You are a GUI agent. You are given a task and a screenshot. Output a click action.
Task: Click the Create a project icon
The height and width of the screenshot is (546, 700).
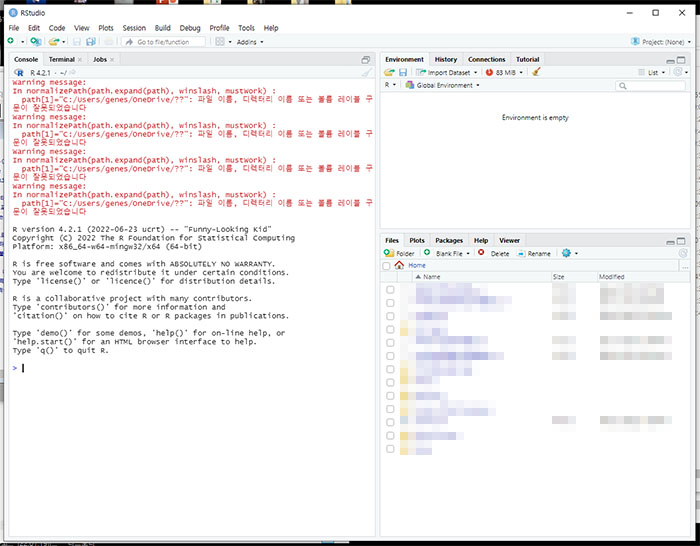pyautogui.click(x=36, y=42)
